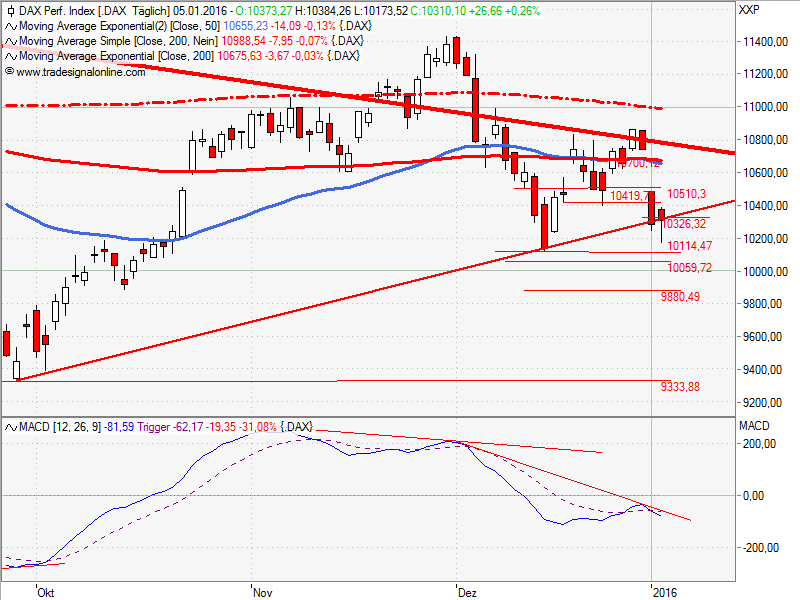Click the Nov marker on the time axis

coord(262,592)
